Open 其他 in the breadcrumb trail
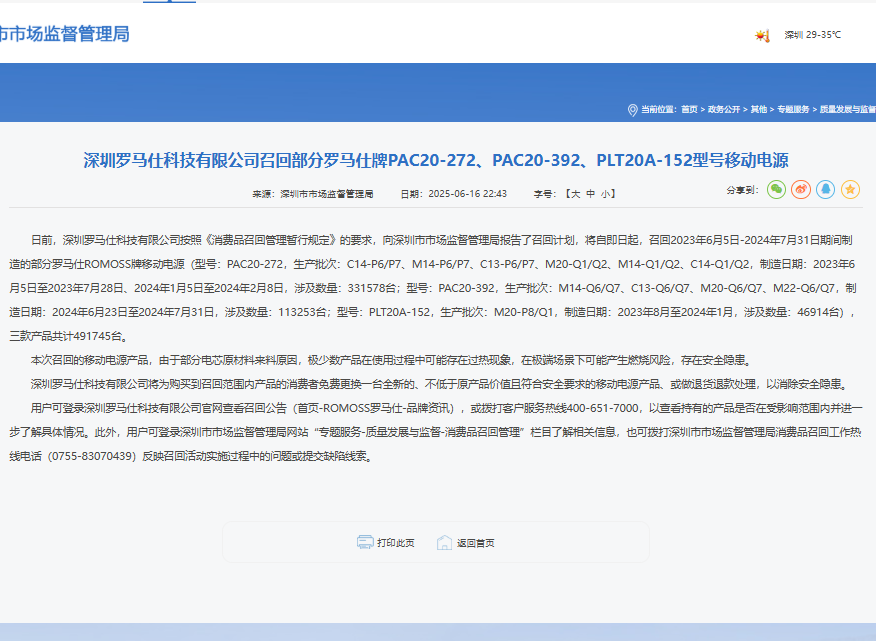 [x=759, y=110]
